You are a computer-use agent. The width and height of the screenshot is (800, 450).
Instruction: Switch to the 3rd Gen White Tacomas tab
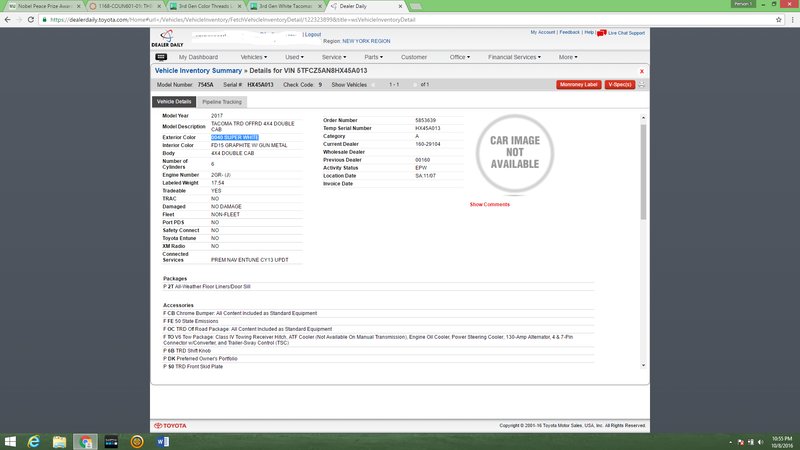[285, 6]
